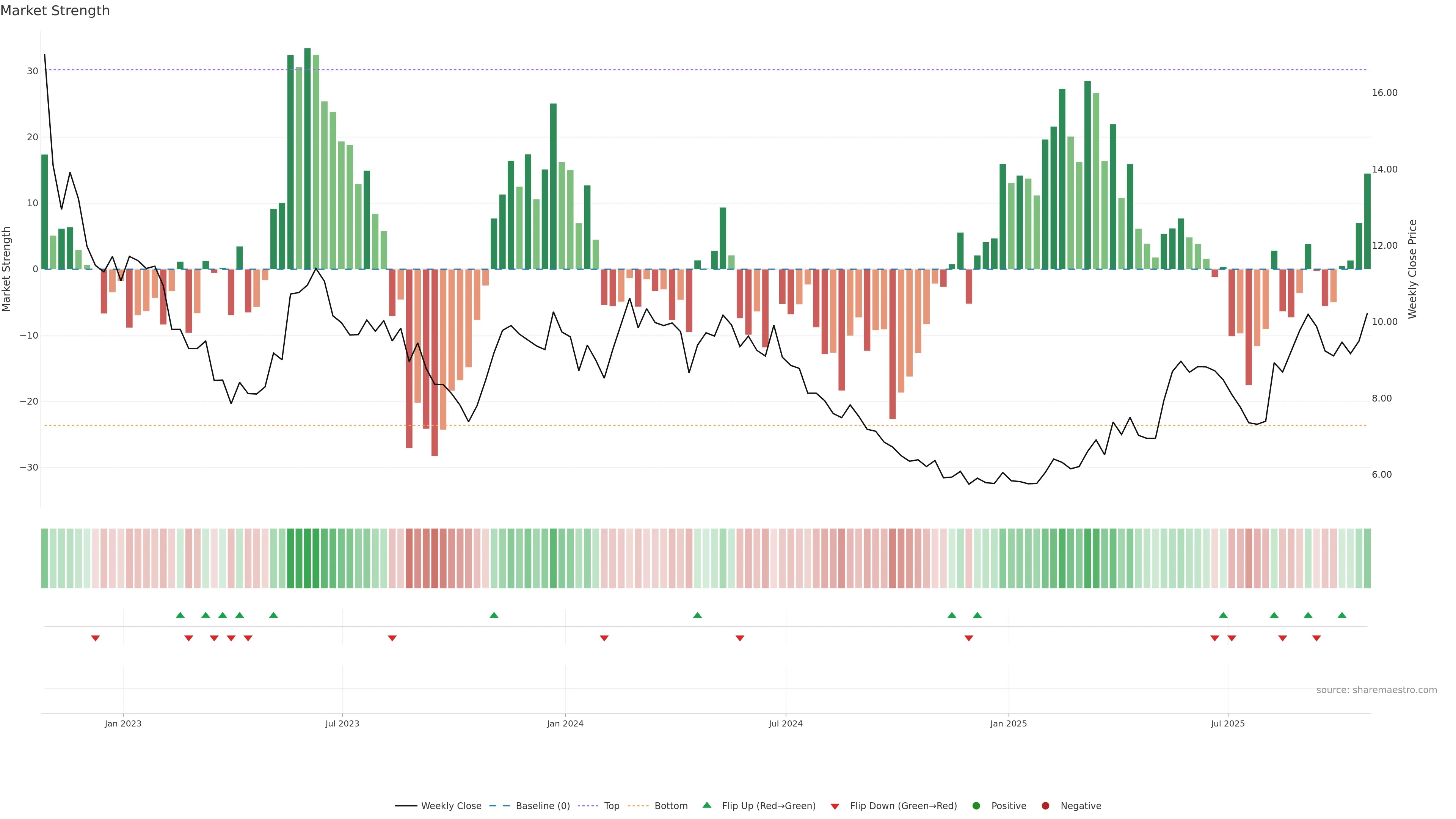
Task: Click the flip-up triangle nearest Jan 2024
Action: (x=494, y=615)
